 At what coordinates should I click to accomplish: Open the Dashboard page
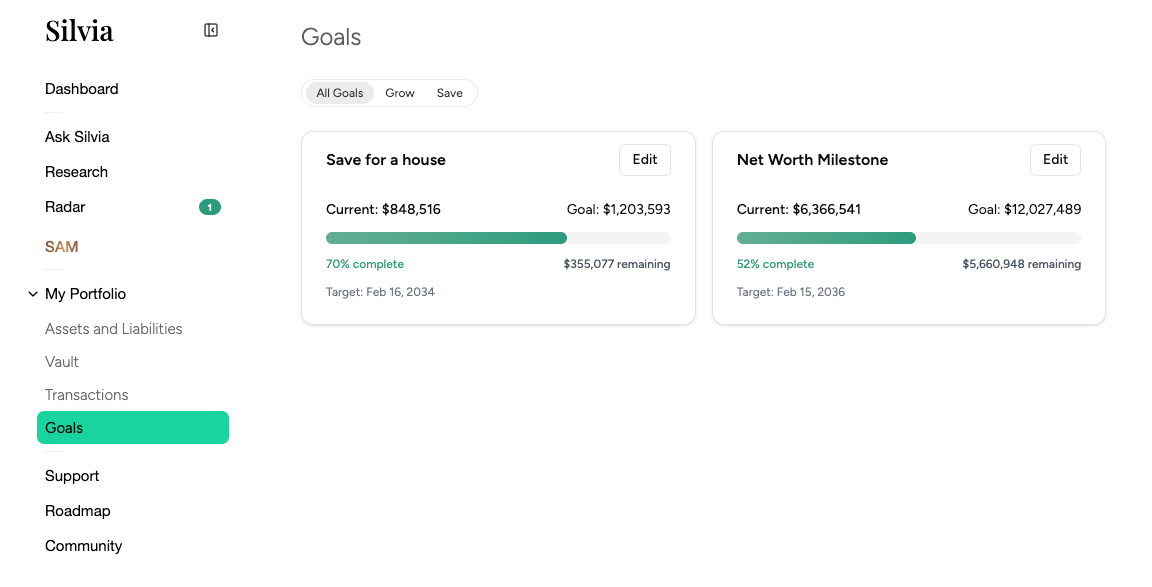coord(82,89)
